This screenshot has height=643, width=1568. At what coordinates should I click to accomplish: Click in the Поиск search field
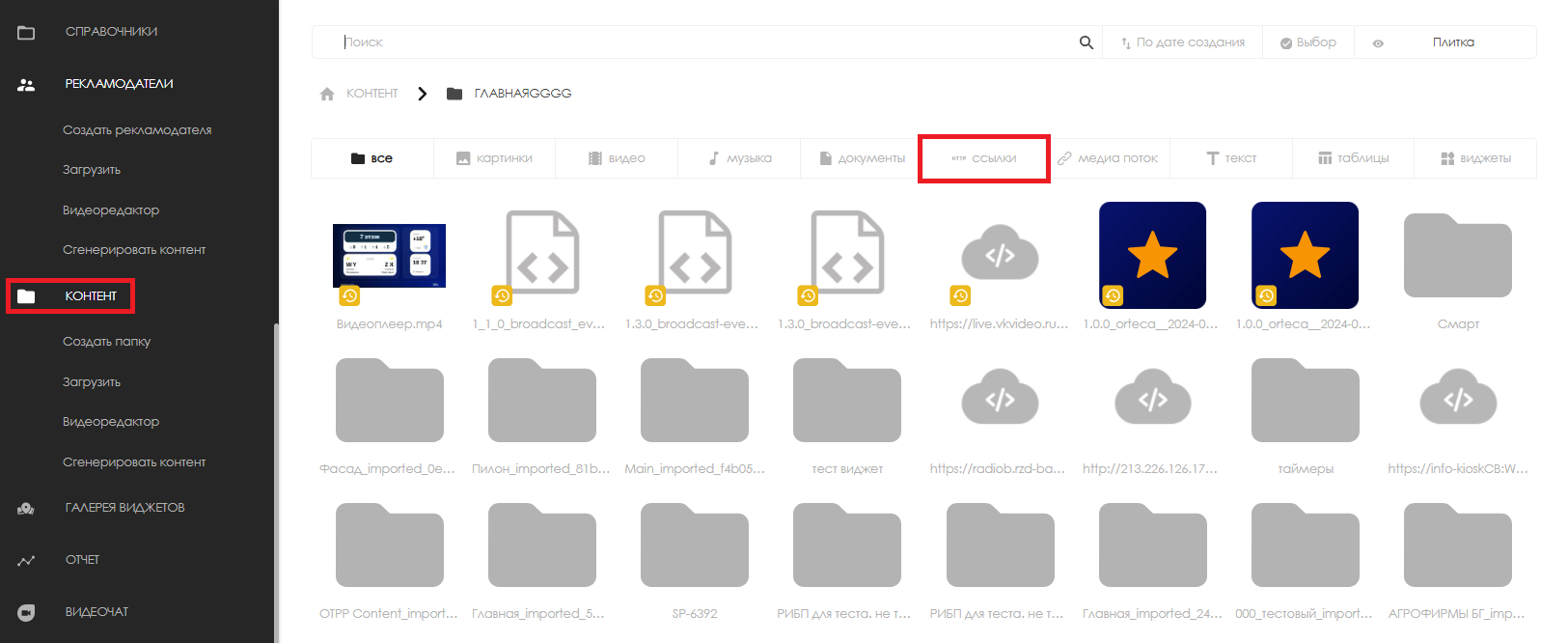[x=704, y=42]
